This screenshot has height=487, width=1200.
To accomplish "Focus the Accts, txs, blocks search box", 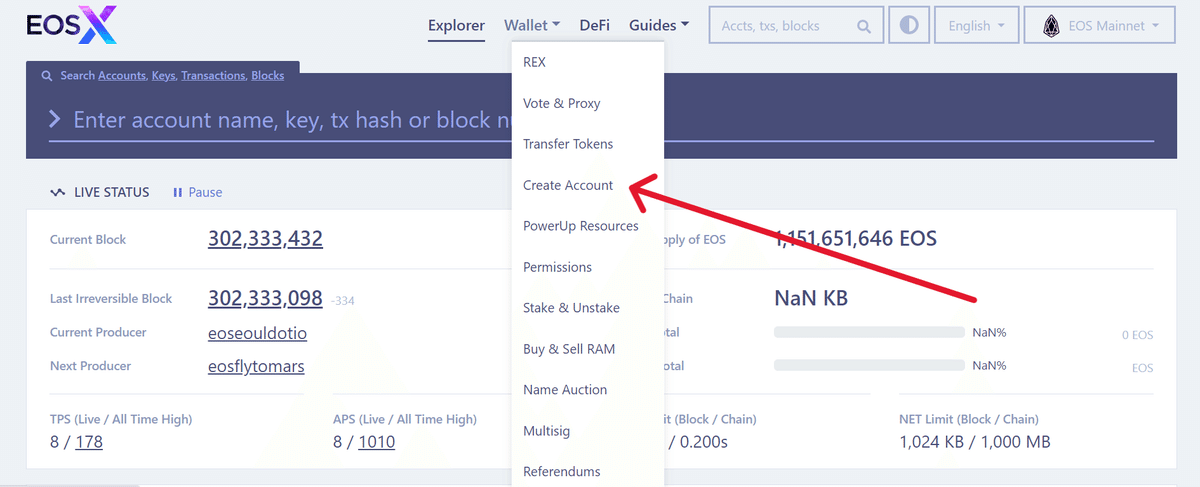I will tap(785, 27).
